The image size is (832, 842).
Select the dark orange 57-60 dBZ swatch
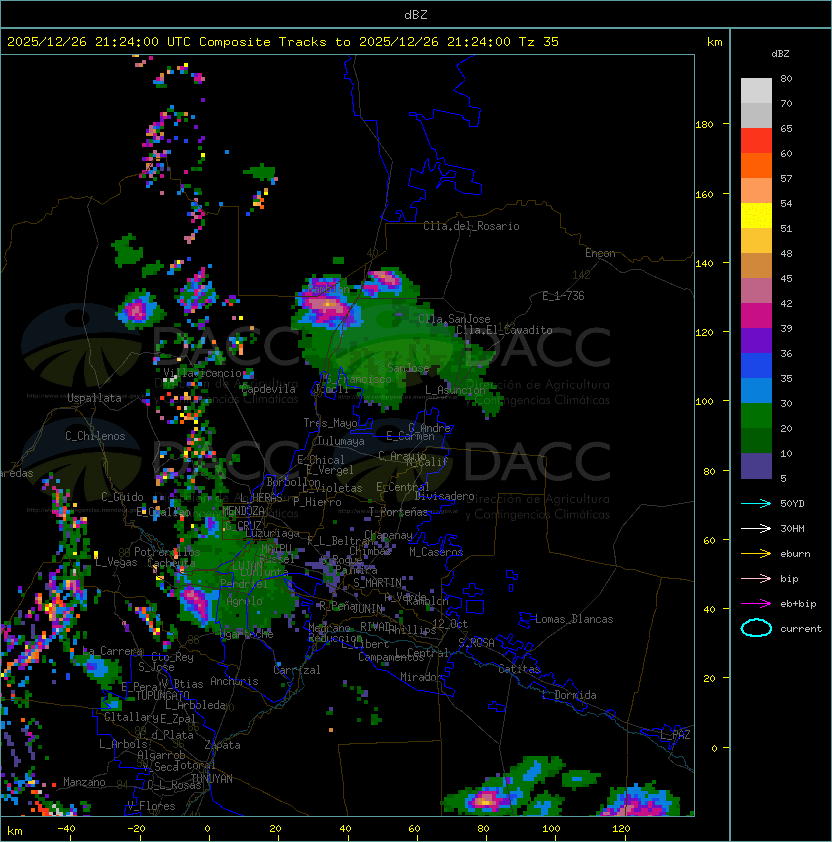pyautogui.click(x=756, y=165)
